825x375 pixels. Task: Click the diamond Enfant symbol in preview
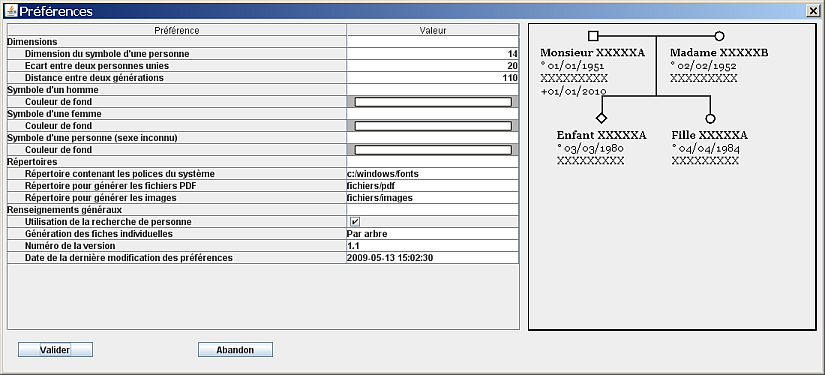pyautogui.click(x=601, y=118)
